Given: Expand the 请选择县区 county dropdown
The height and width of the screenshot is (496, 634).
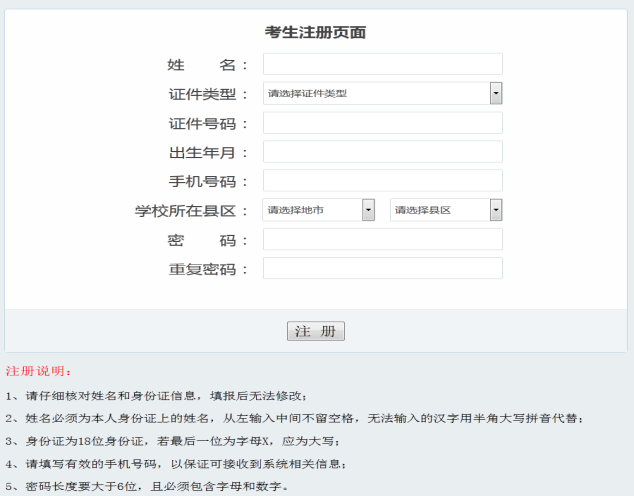Looking at the screenshot, I should pyautogui.click(x=445, y=210).
